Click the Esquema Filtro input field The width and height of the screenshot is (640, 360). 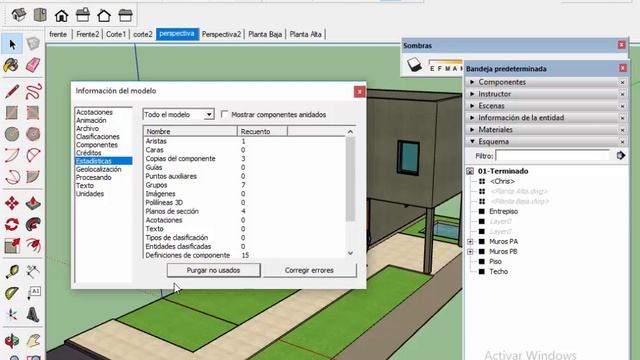[x=553, y=156]
